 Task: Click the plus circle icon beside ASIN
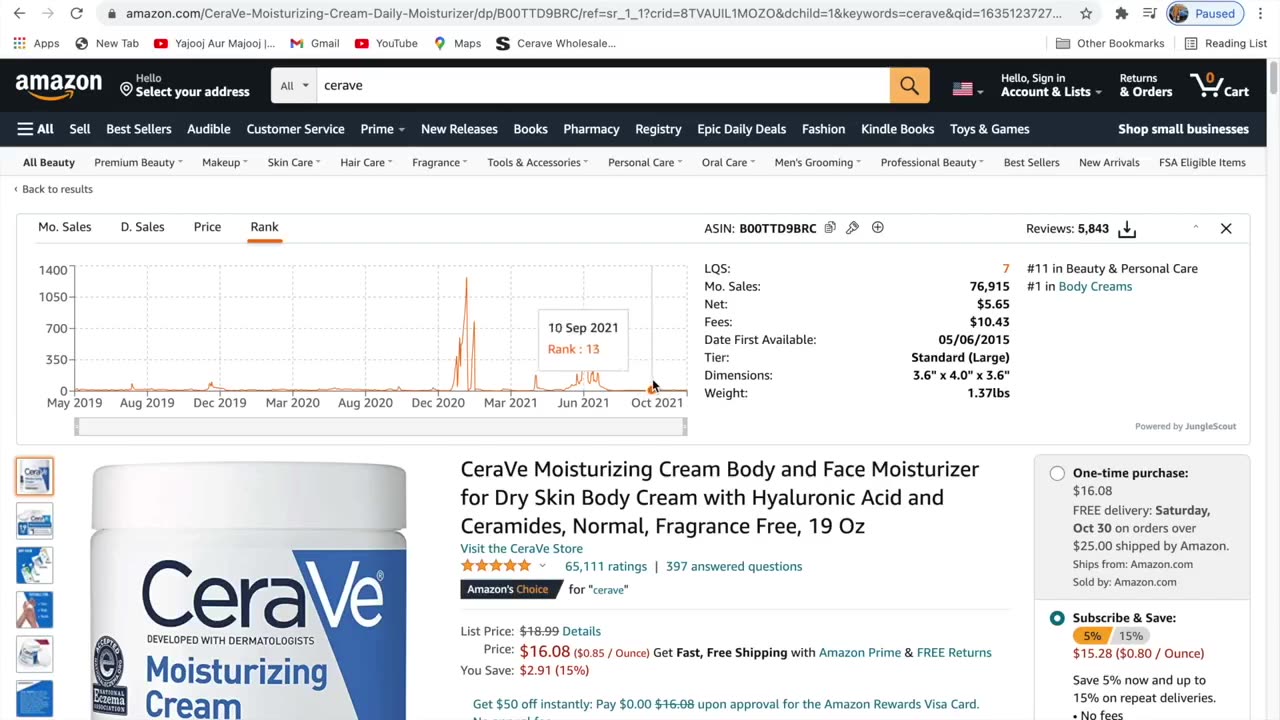pos(878,228)
